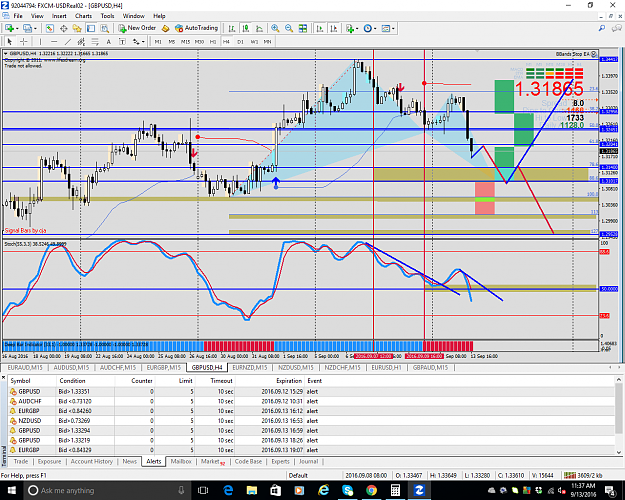This screenshot has width=625, height=500.
Task: Switch chart to D1 timeframe
Action: 240,41
